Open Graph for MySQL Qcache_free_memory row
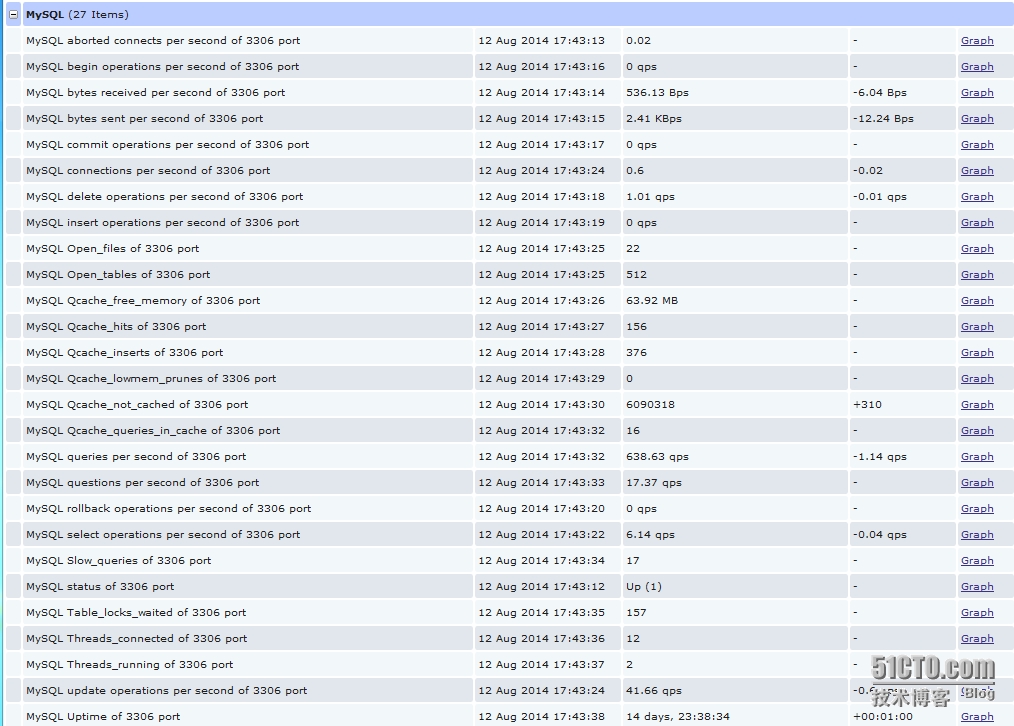This screenshot has width=1014, height=726. pyautogui.click(x=976, y=301)
